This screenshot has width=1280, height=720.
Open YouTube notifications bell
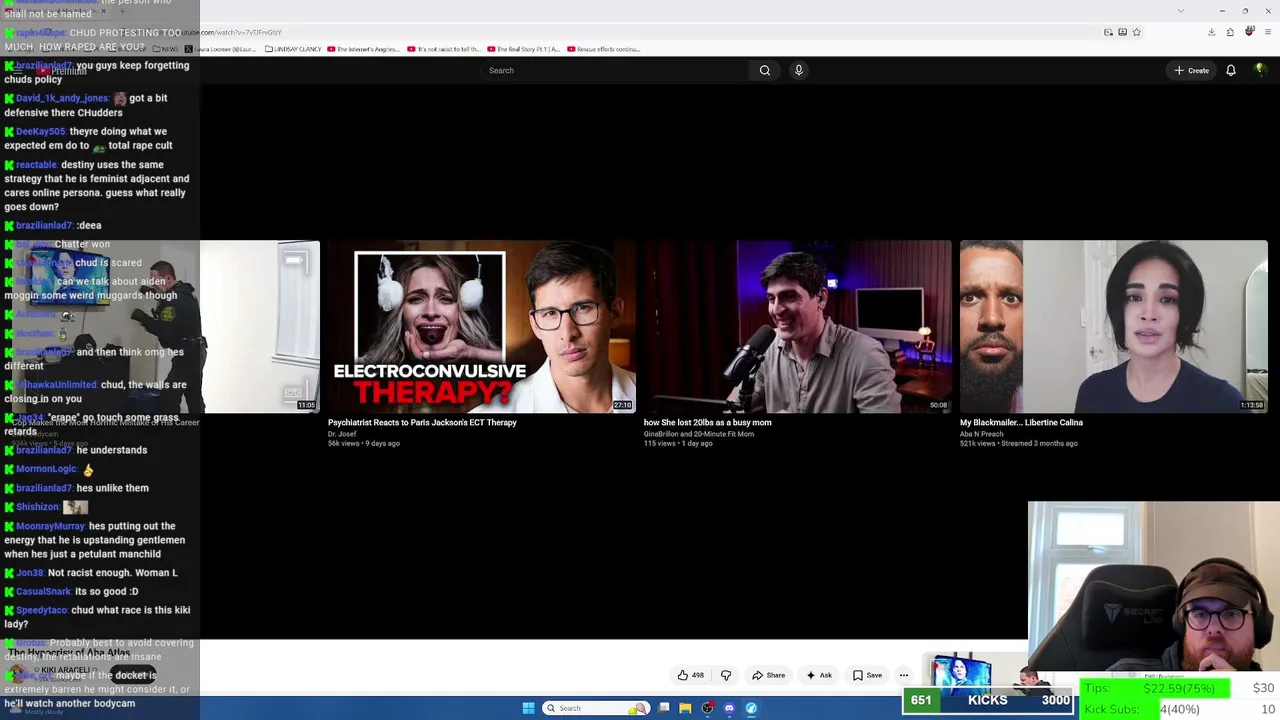1231,70
